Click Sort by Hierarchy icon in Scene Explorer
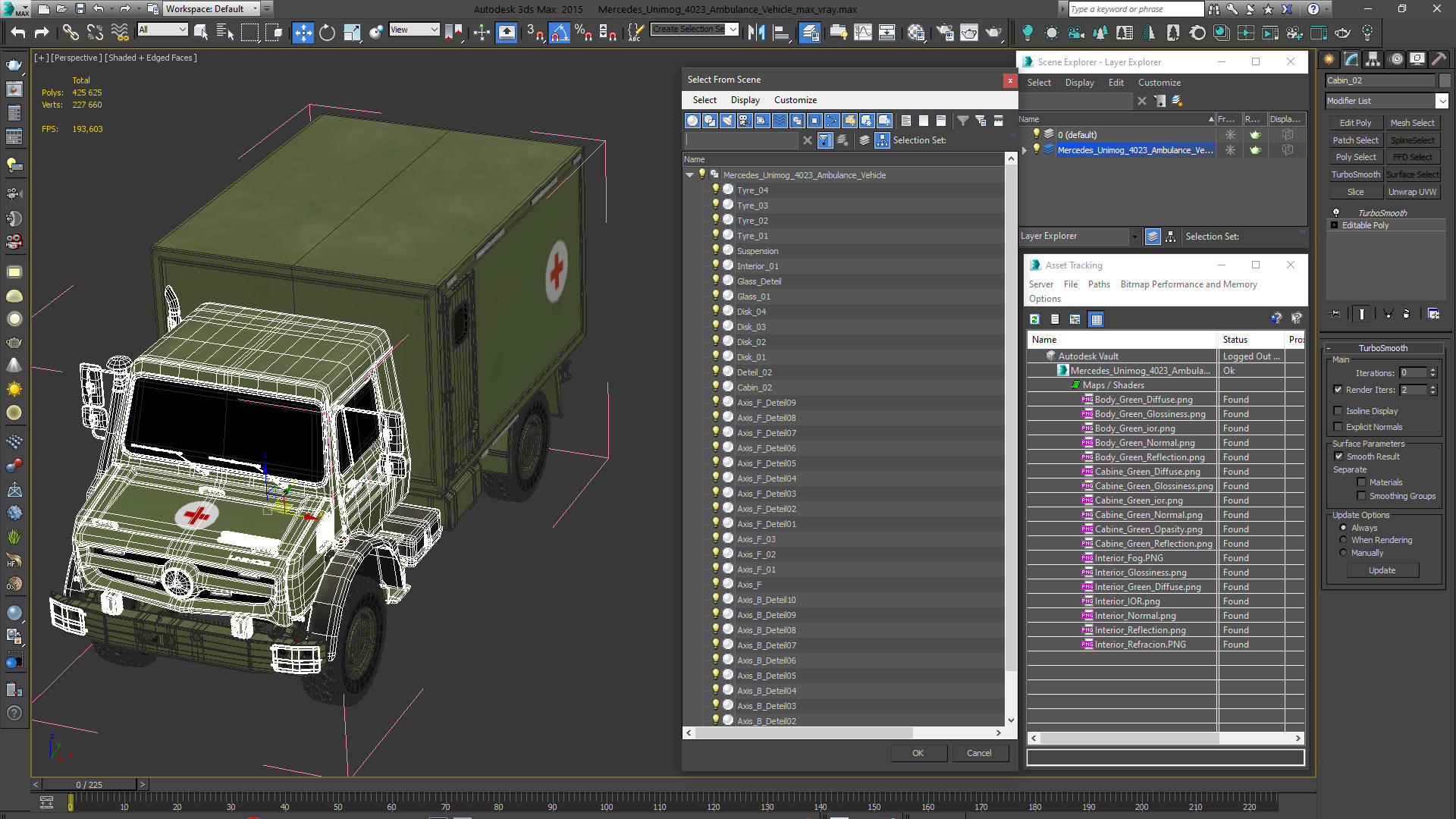The height and width of the screenshot is (819, 1456). 1171,237
